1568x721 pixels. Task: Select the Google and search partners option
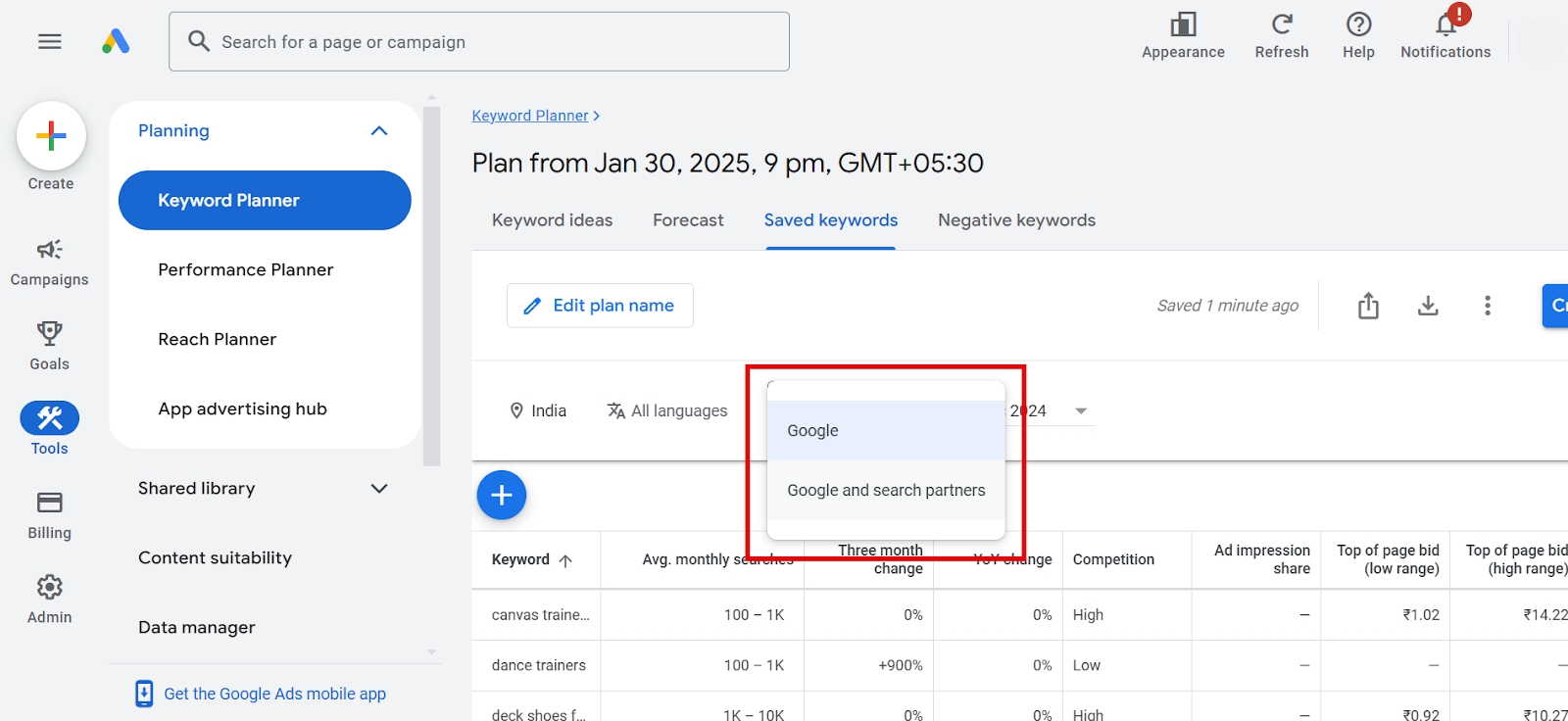(886, 491)
